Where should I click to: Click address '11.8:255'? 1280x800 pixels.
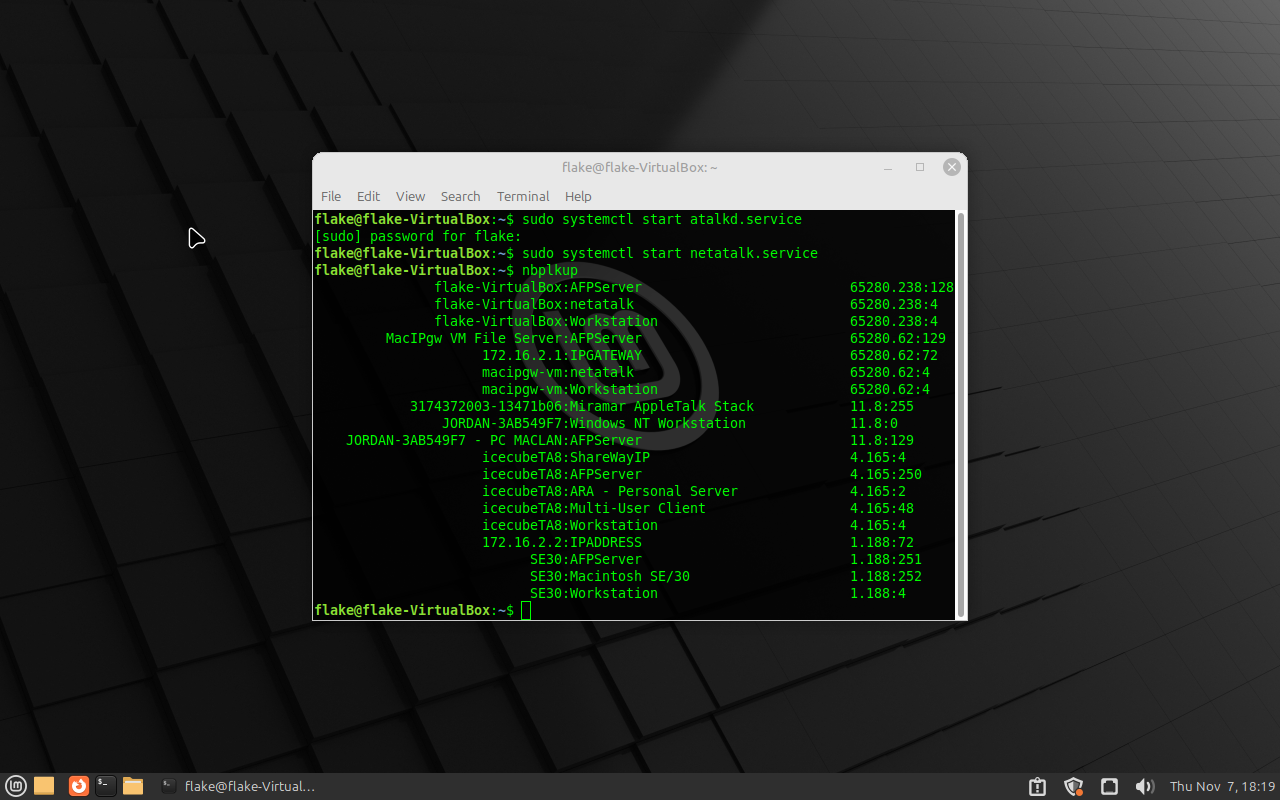coord(882,406)
